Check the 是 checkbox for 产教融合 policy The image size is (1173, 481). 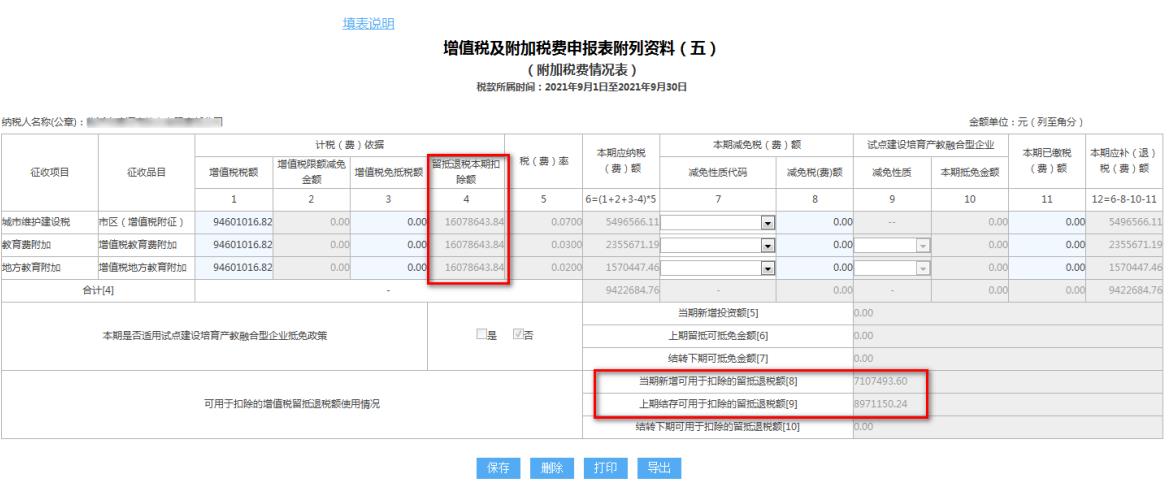[482, 333]
